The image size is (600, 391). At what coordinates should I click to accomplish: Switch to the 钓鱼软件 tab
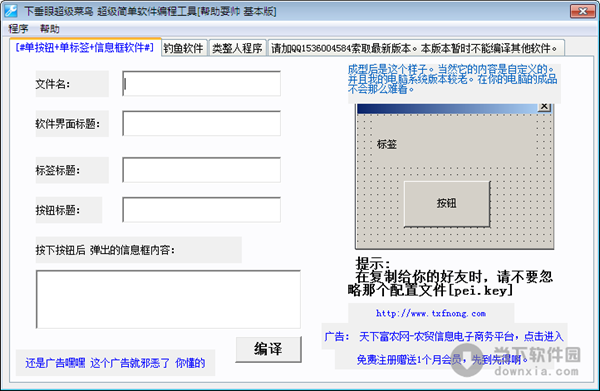[x=184, y=48]
